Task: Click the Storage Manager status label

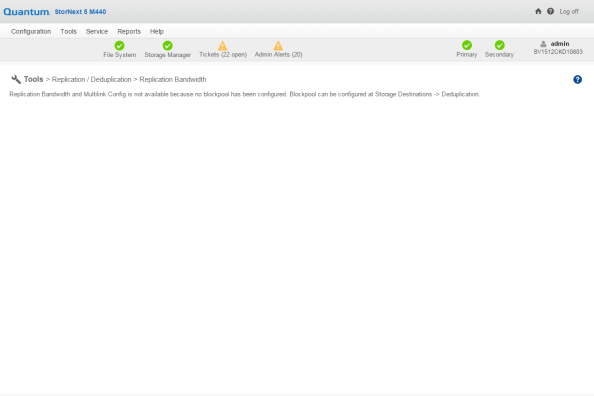Action: 167,55
